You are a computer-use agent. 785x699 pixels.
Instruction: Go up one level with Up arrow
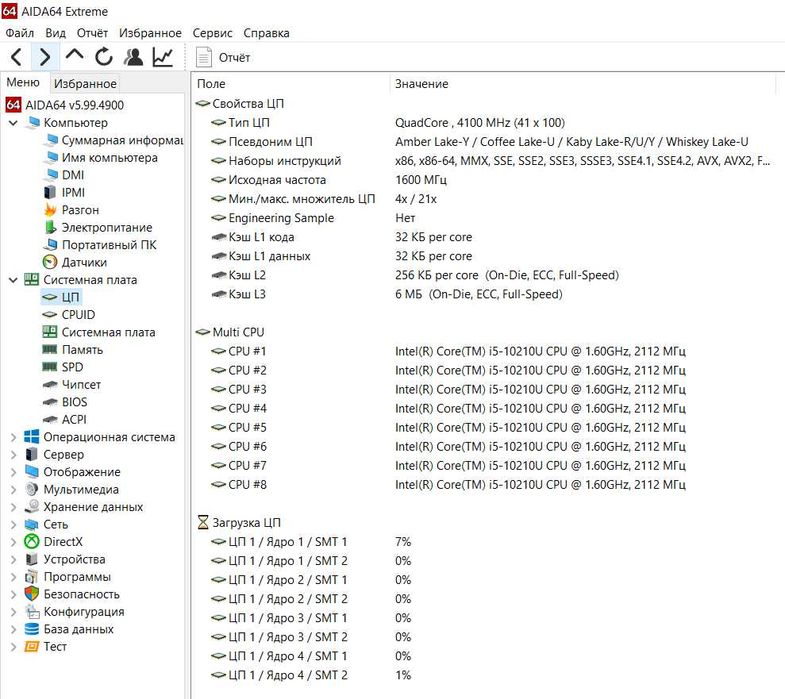tap(75, 56)
